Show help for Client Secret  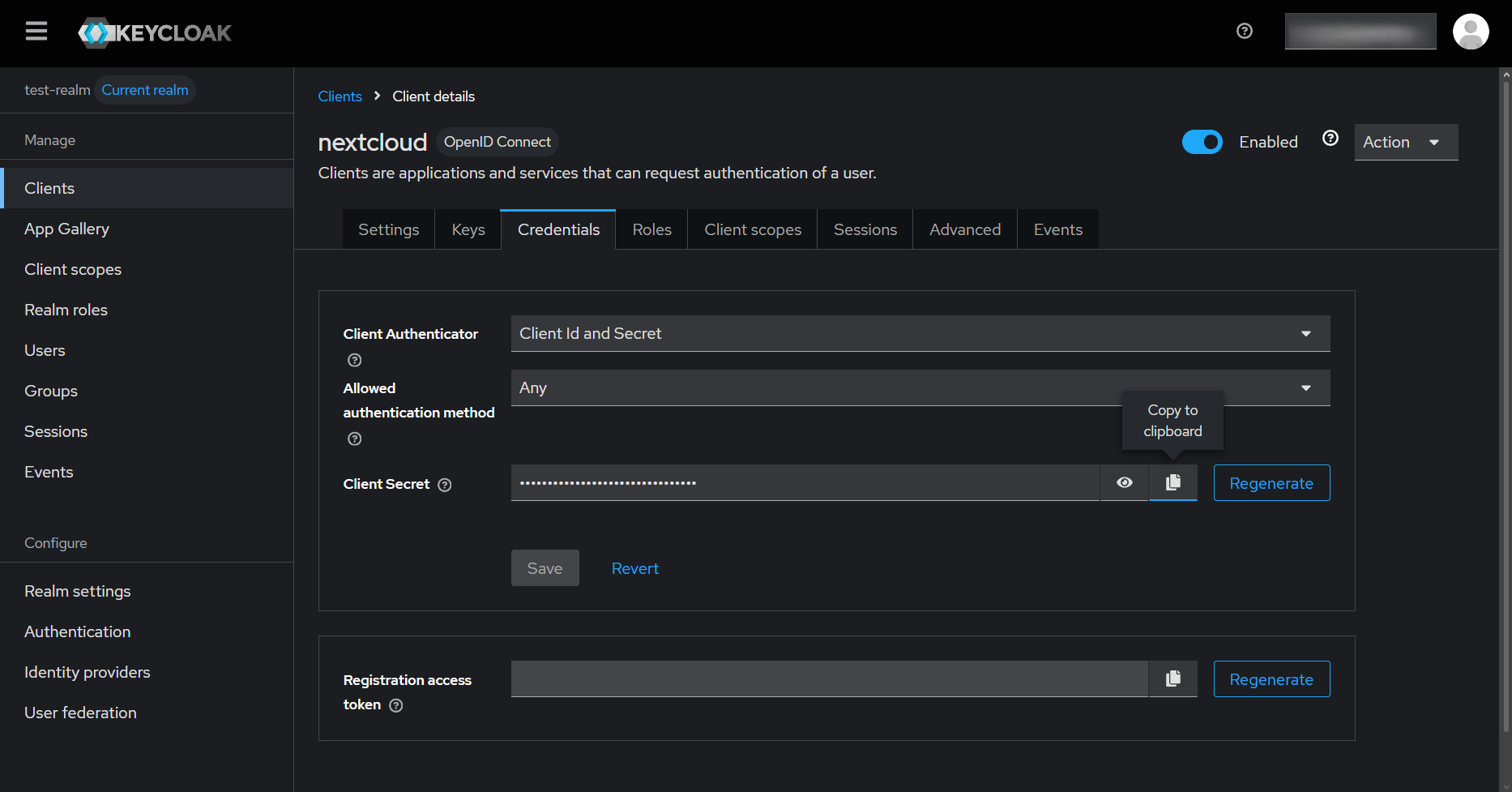coord(445,485)
